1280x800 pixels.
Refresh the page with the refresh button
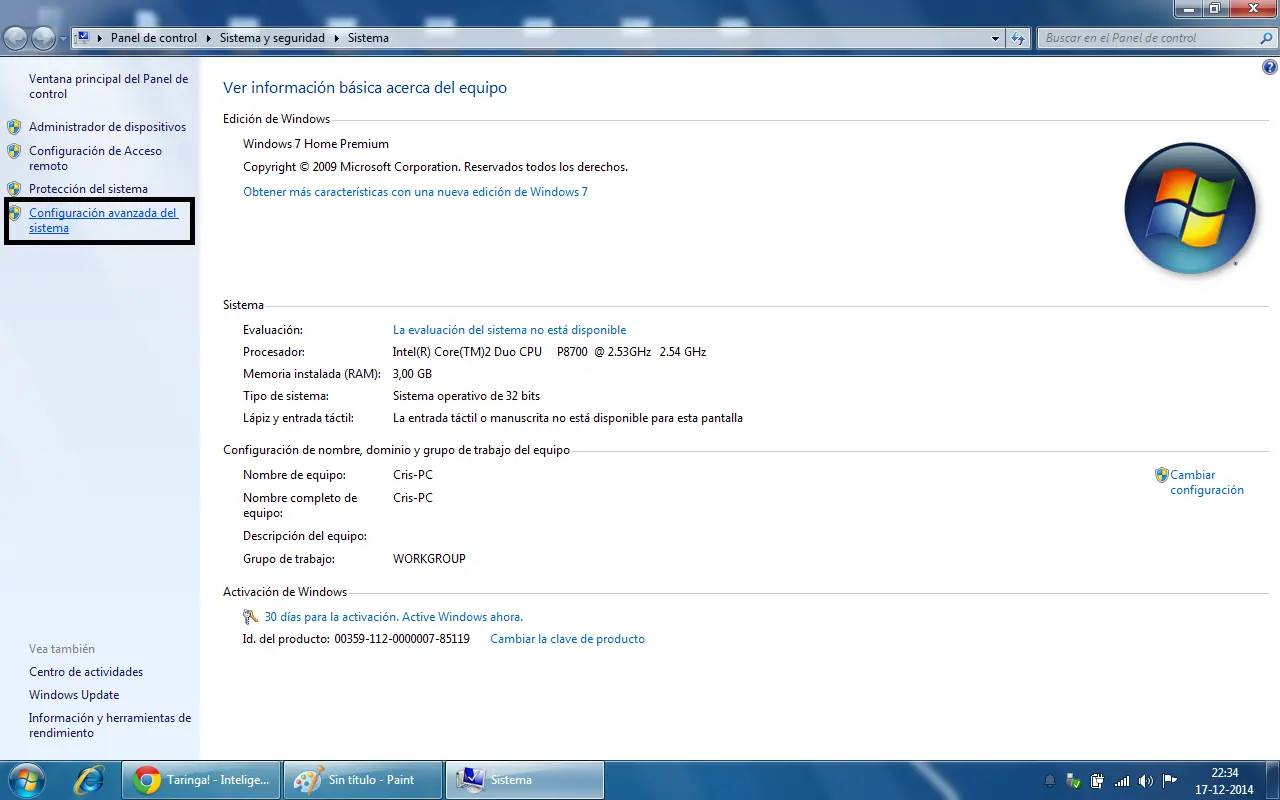pos(1018,38)
